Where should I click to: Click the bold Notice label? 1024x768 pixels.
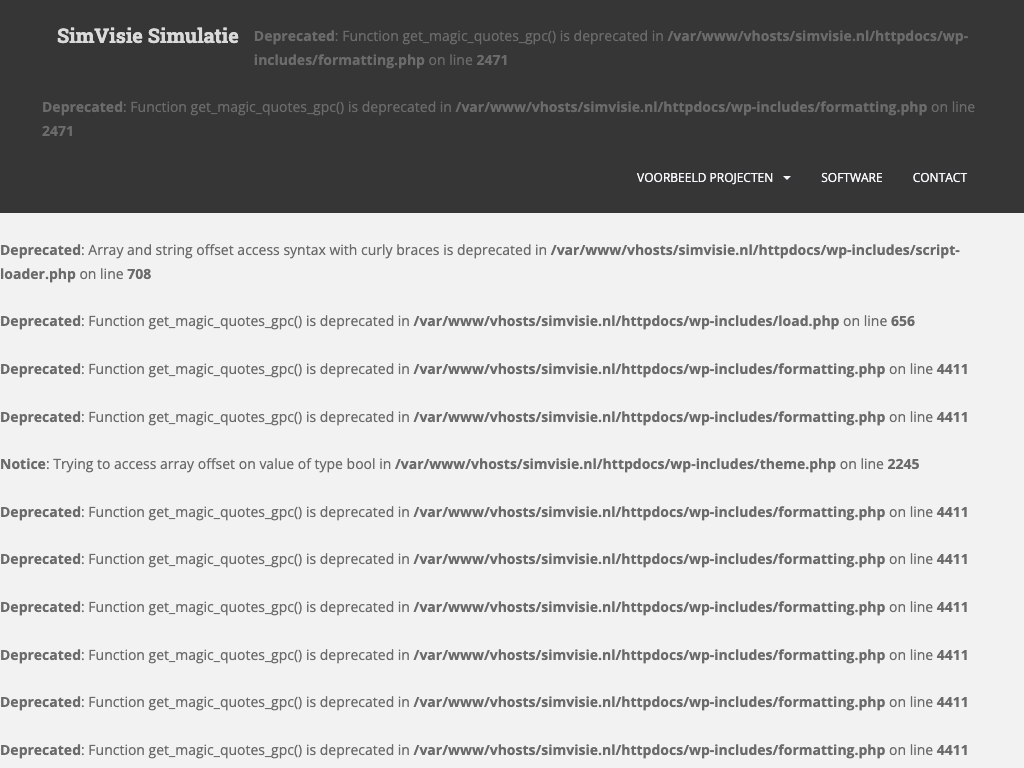23,464
